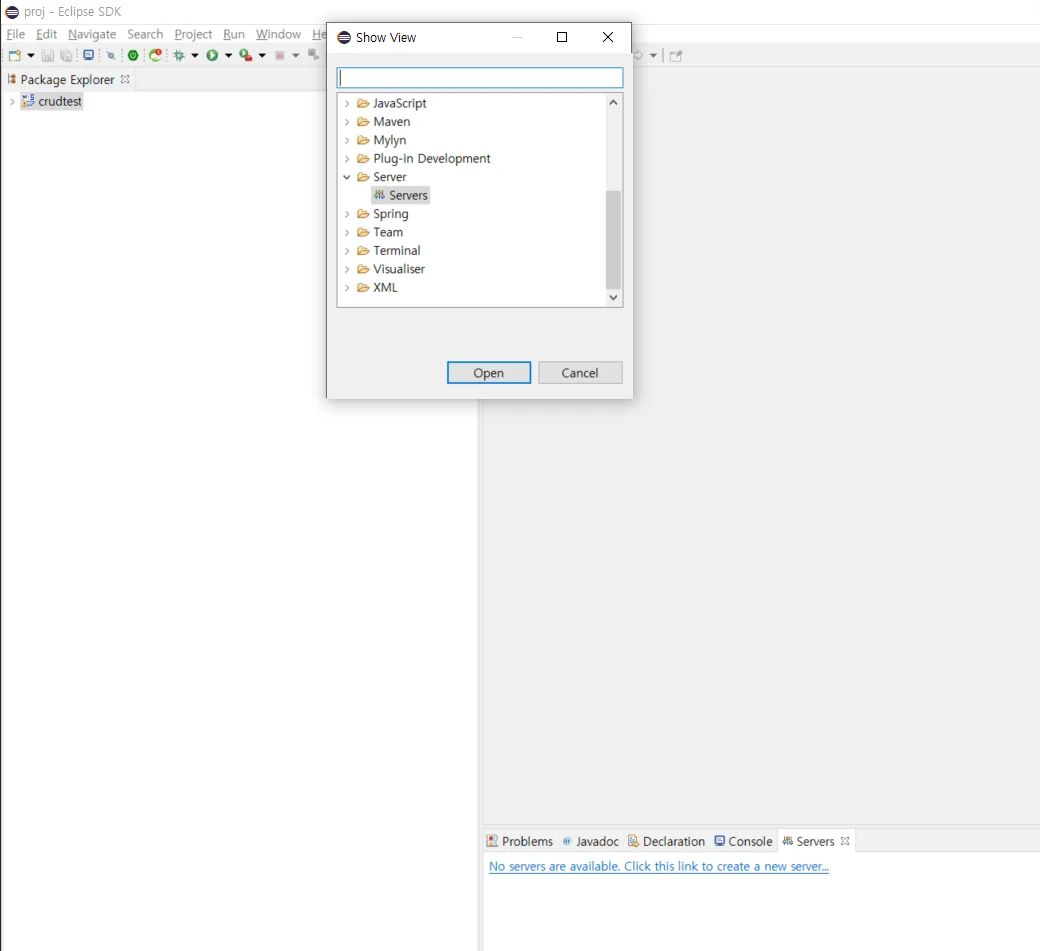This screenshot has width=1040, height=951.
Task: Expand the XML tree node
Action: tap(347, 287)
